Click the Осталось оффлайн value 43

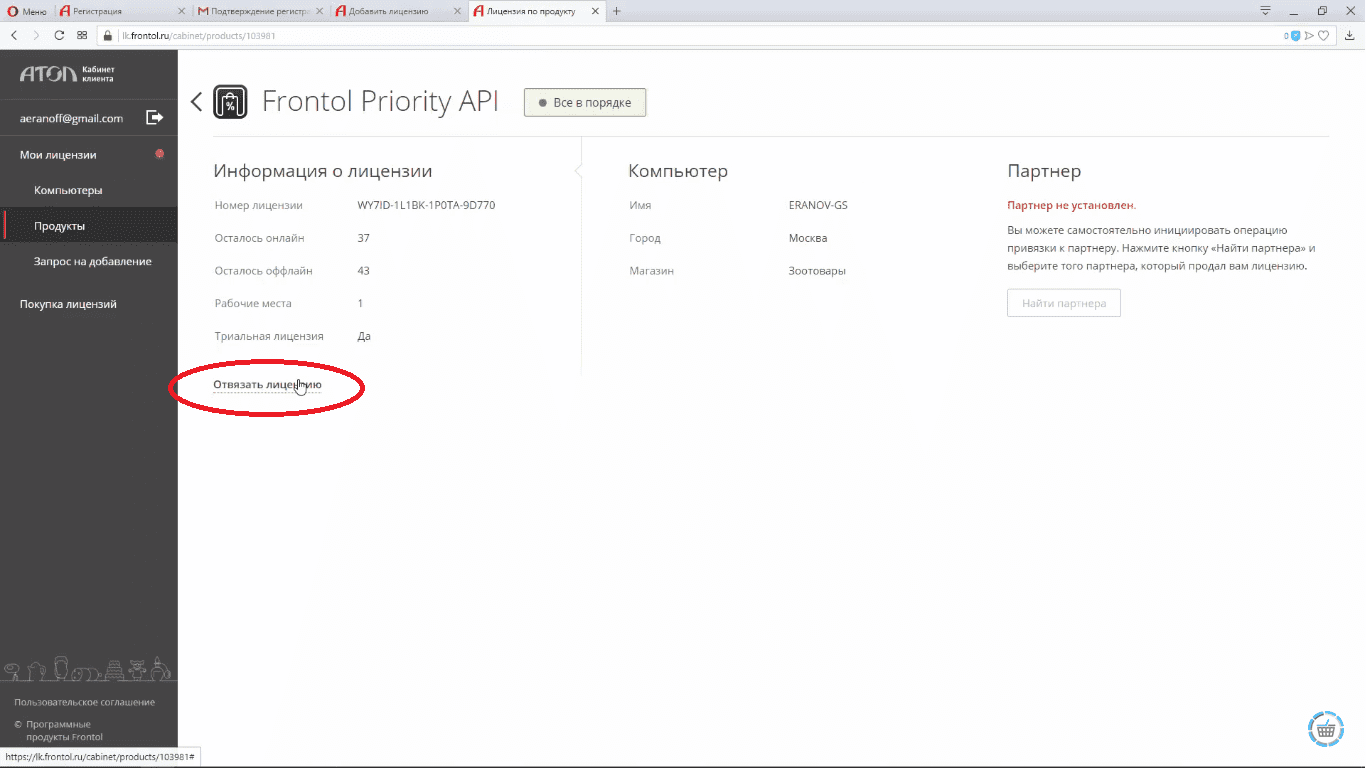[363, 271]
